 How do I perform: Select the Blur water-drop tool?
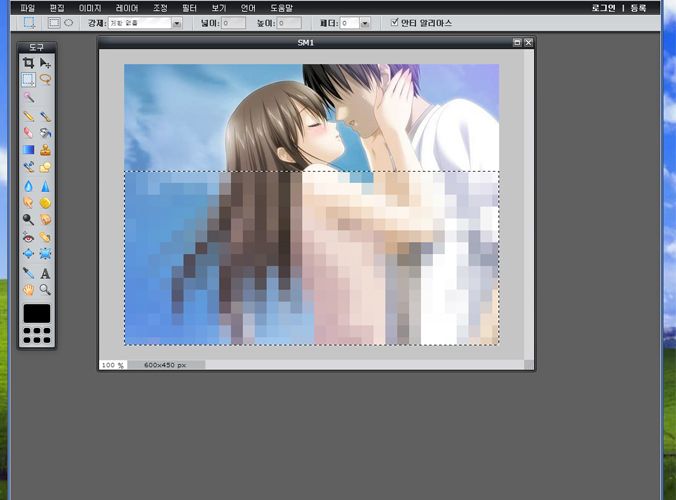(x=28, y=186)
